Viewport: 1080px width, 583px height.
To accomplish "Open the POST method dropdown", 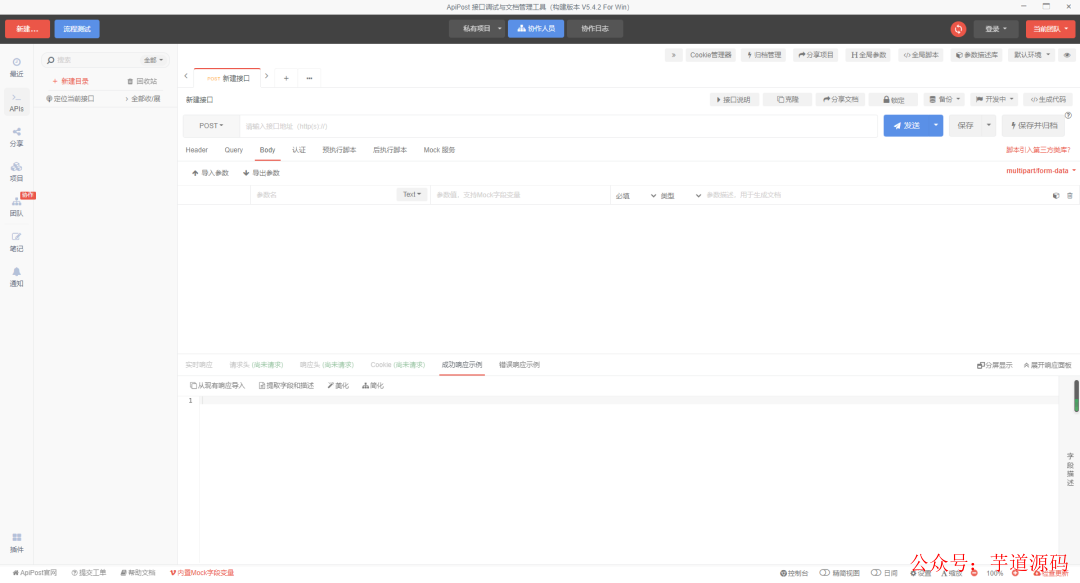I will pos(211,126).
